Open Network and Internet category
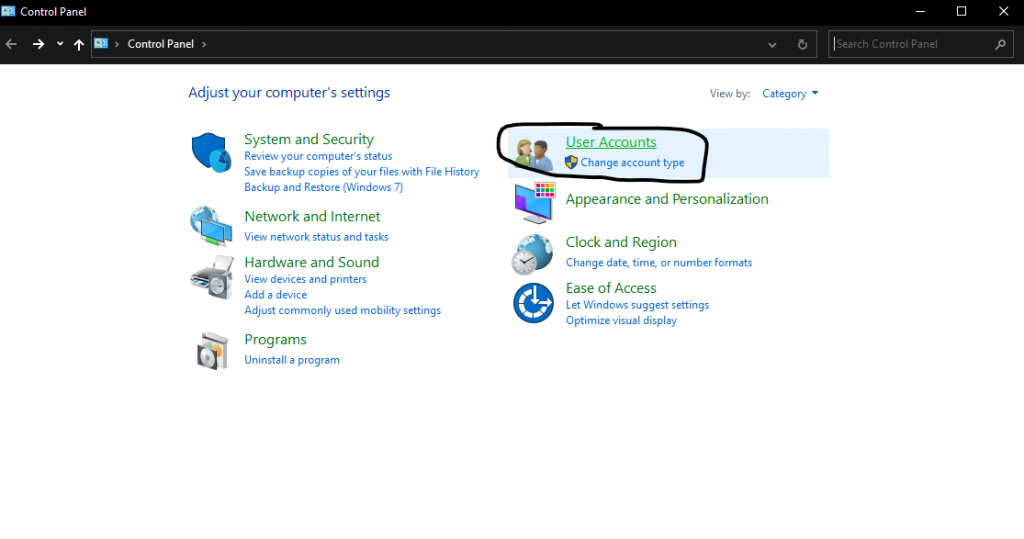 [312, 216]
